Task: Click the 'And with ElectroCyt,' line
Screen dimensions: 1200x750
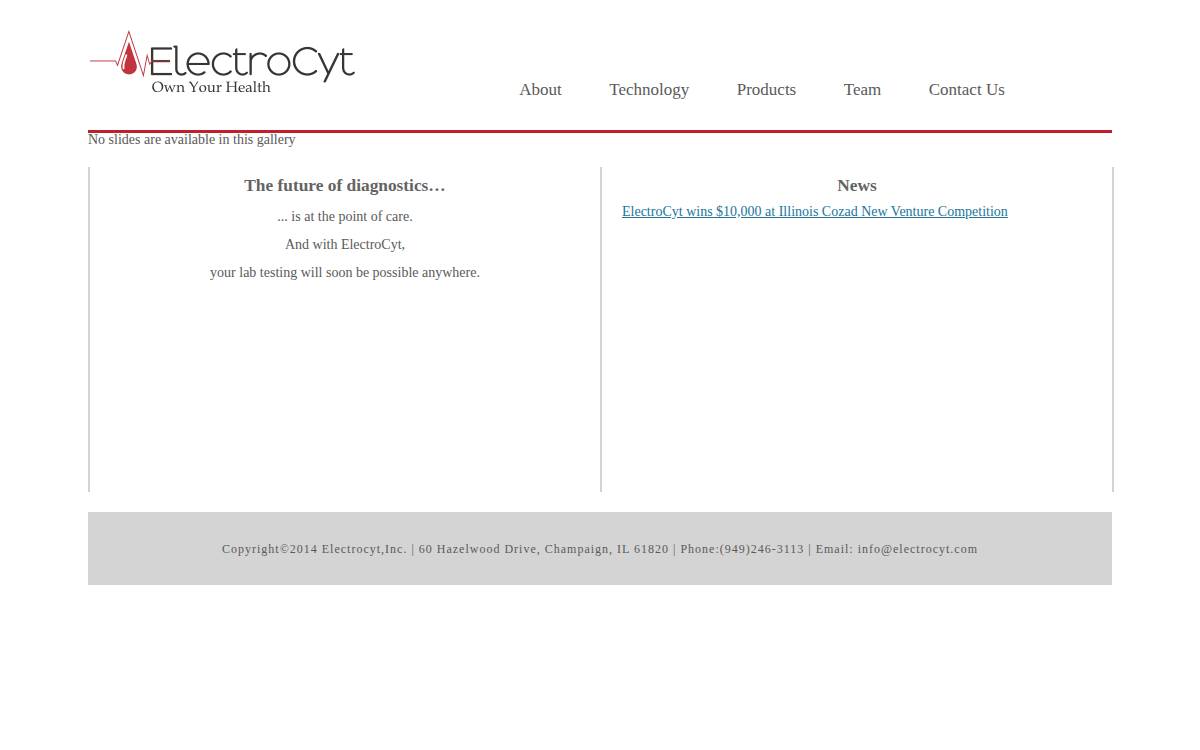Action: click(345, 245)
